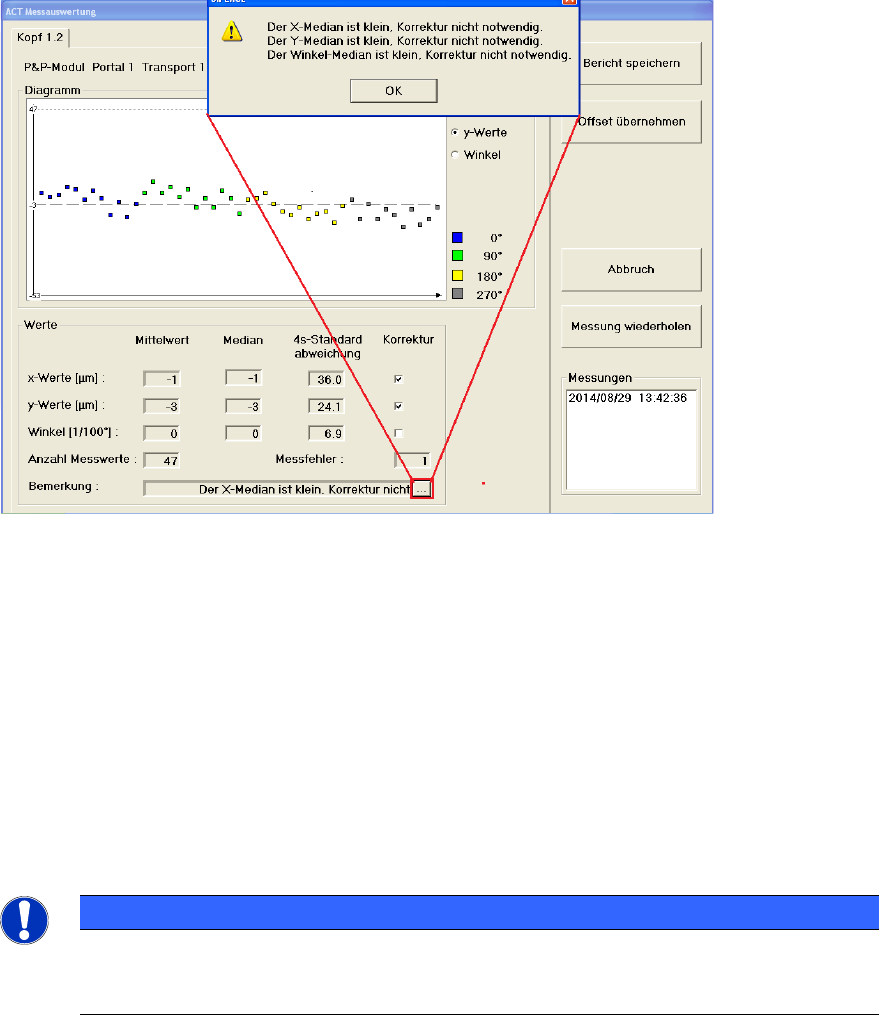
Task: Close the warning dialog with X
Action: 569,2
